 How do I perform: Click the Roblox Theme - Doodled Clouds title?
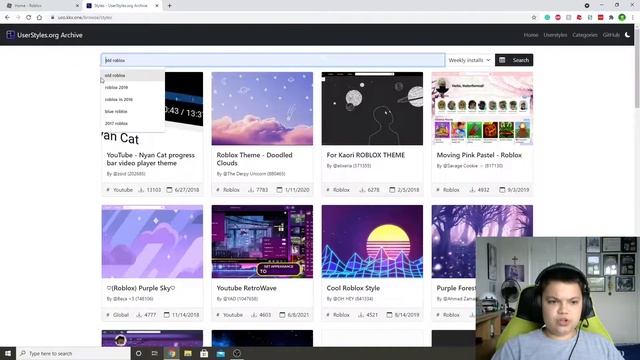tap(254, 159)
